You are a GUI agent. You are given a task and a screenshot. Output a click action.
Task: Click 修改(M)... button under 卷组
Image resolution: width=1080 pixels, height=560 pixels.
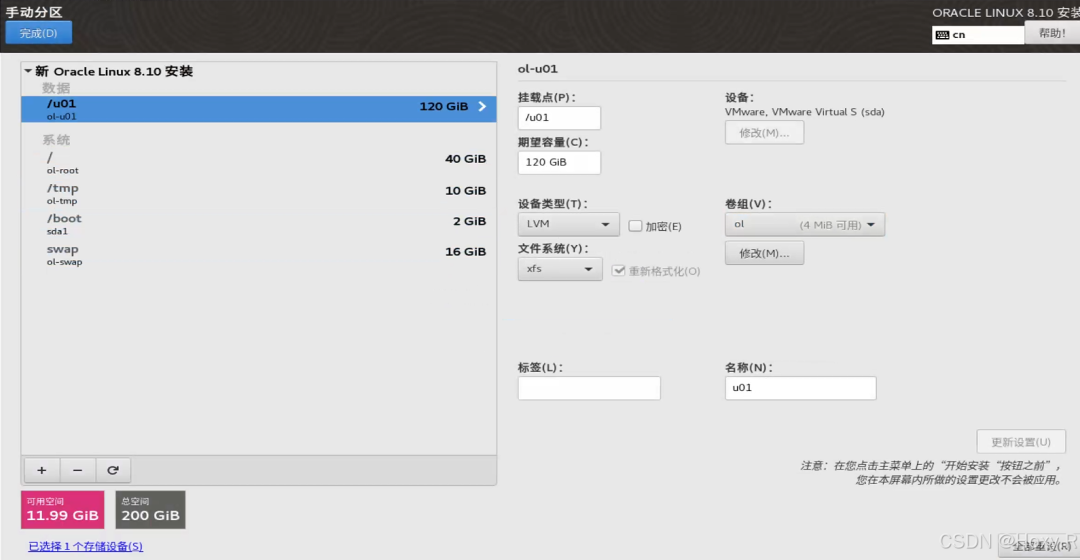[x=764, y=253]
